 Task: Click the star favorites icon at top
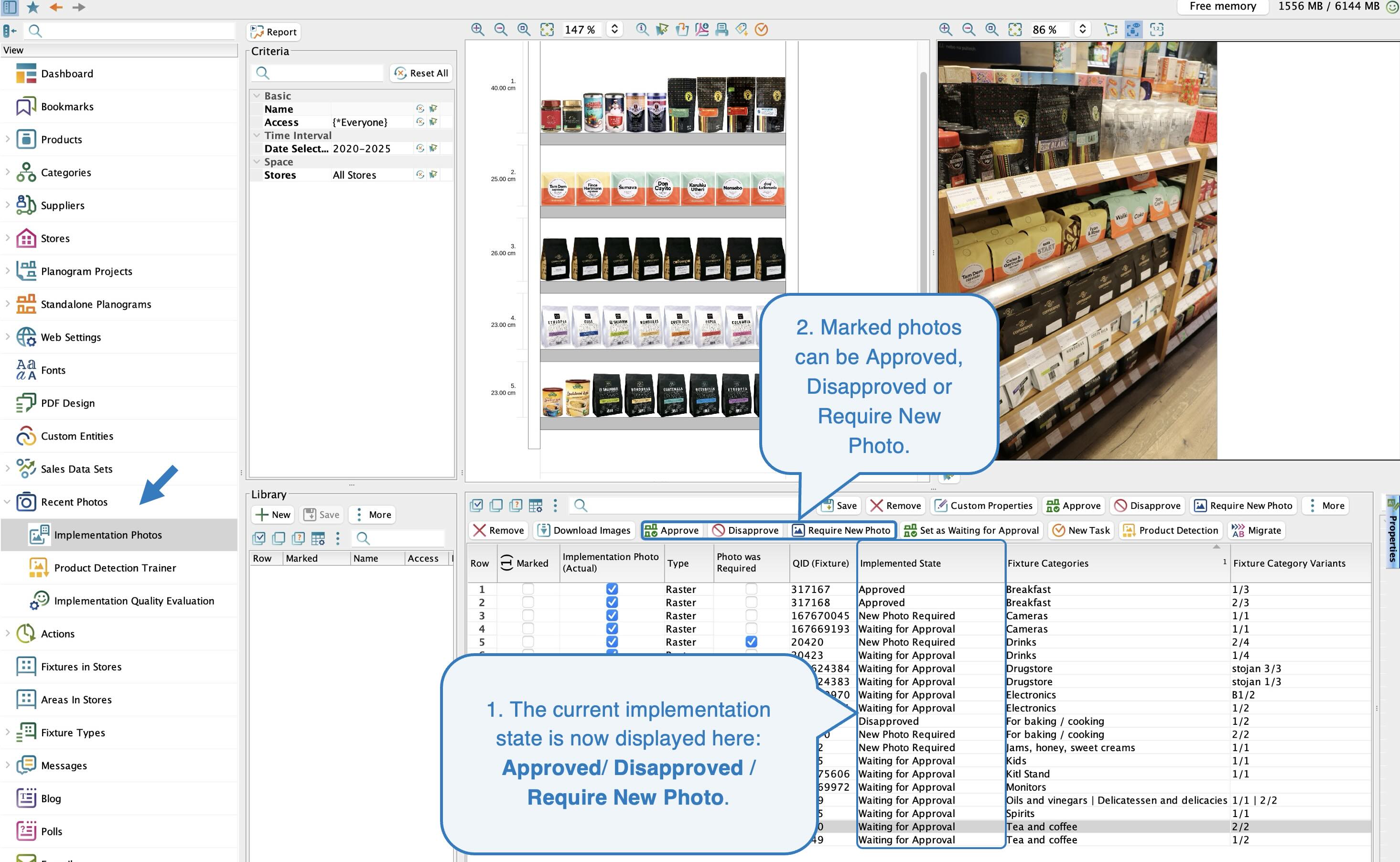(x=33, y=7)
